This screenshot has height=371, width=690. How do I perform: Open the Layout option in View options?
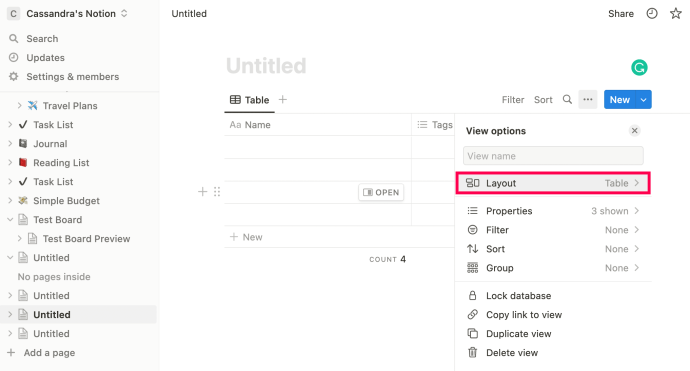(553, 183)
